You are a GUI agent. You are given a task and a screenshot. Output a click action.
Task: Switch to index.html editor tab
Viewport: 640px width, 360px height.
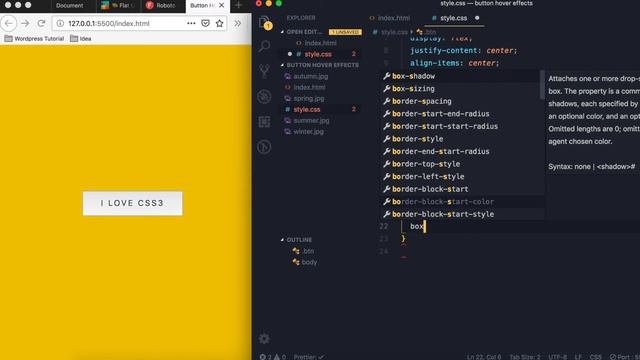click(x=390, y=18)
